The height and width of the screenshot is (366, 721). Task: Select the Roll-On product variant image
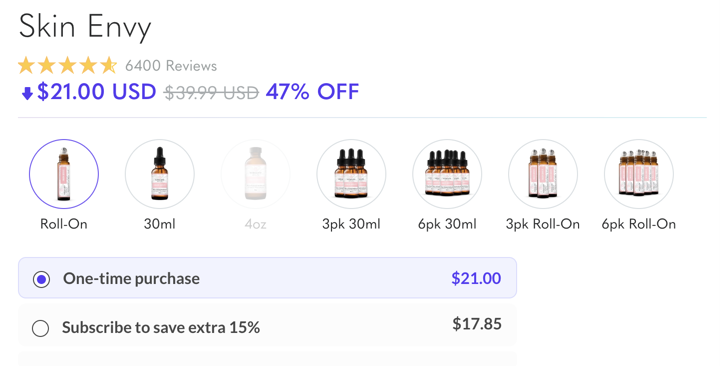tap(64, 174)
